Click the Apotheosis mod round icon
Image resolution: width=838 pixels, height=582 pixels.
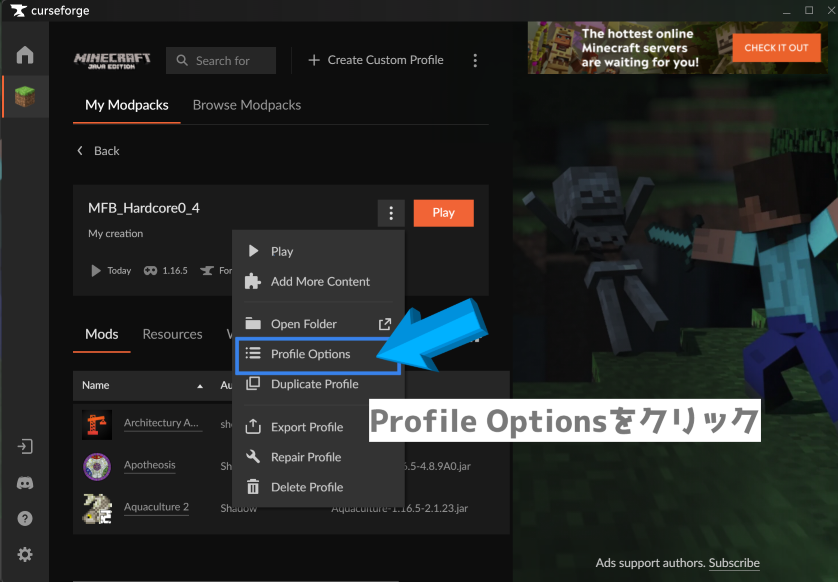97,466
